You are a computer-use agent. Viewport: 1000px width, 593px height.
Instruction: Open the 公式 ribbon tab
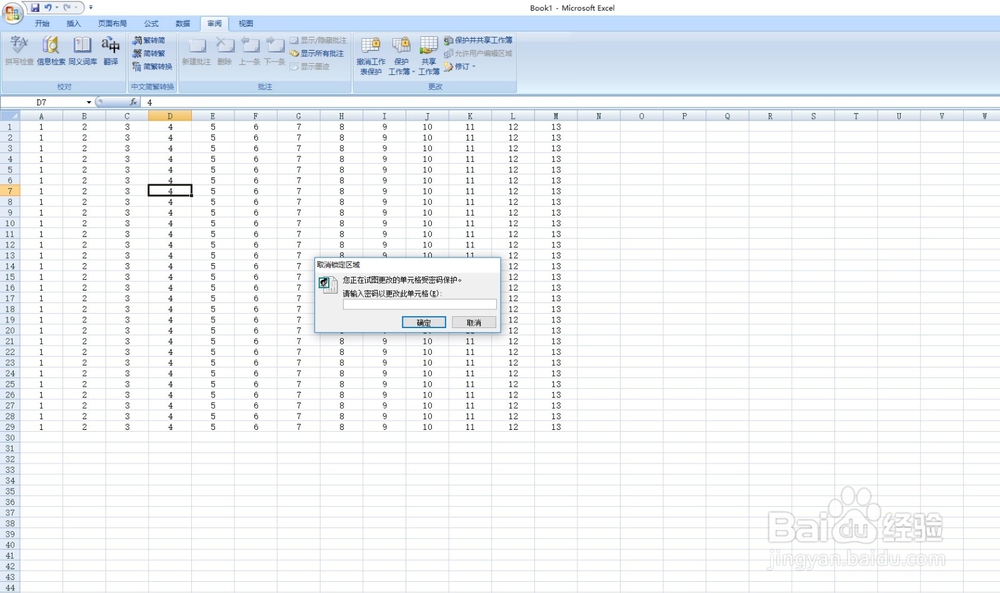click(151, 24)
